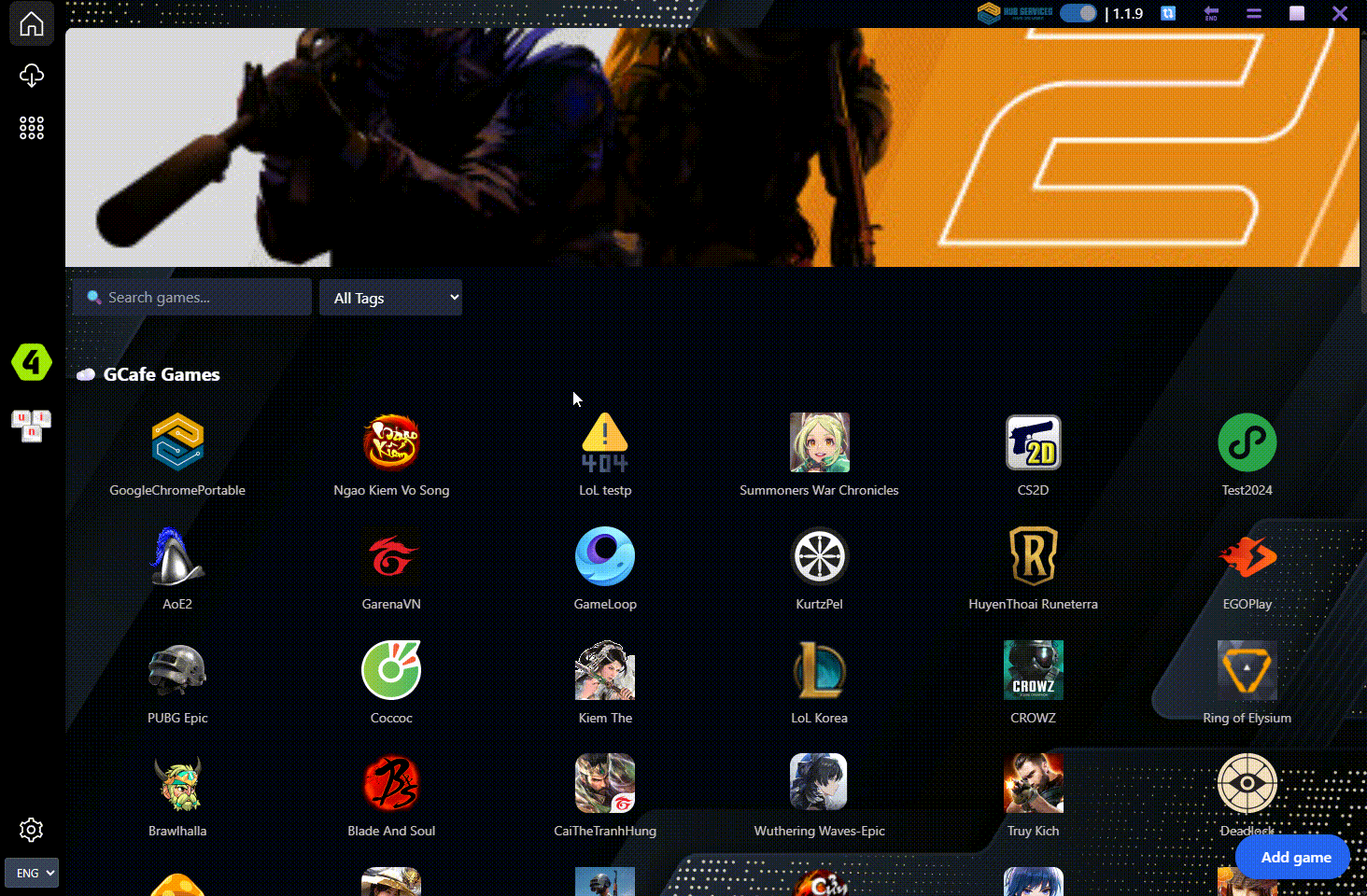Click the blue refresh sync icon
The height and width of the screenshot is (896, 1367).
1168,13
